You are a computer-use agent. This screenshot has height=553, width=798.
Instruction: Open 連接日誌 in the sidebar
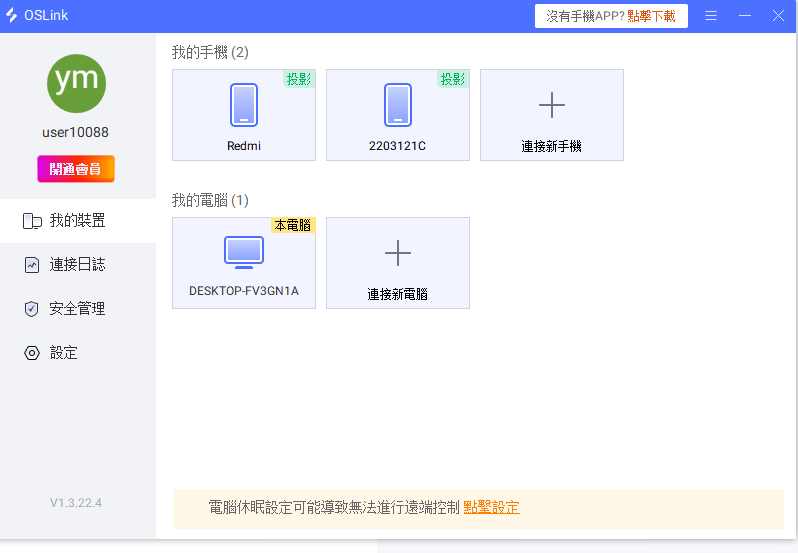tap(77, 265)
